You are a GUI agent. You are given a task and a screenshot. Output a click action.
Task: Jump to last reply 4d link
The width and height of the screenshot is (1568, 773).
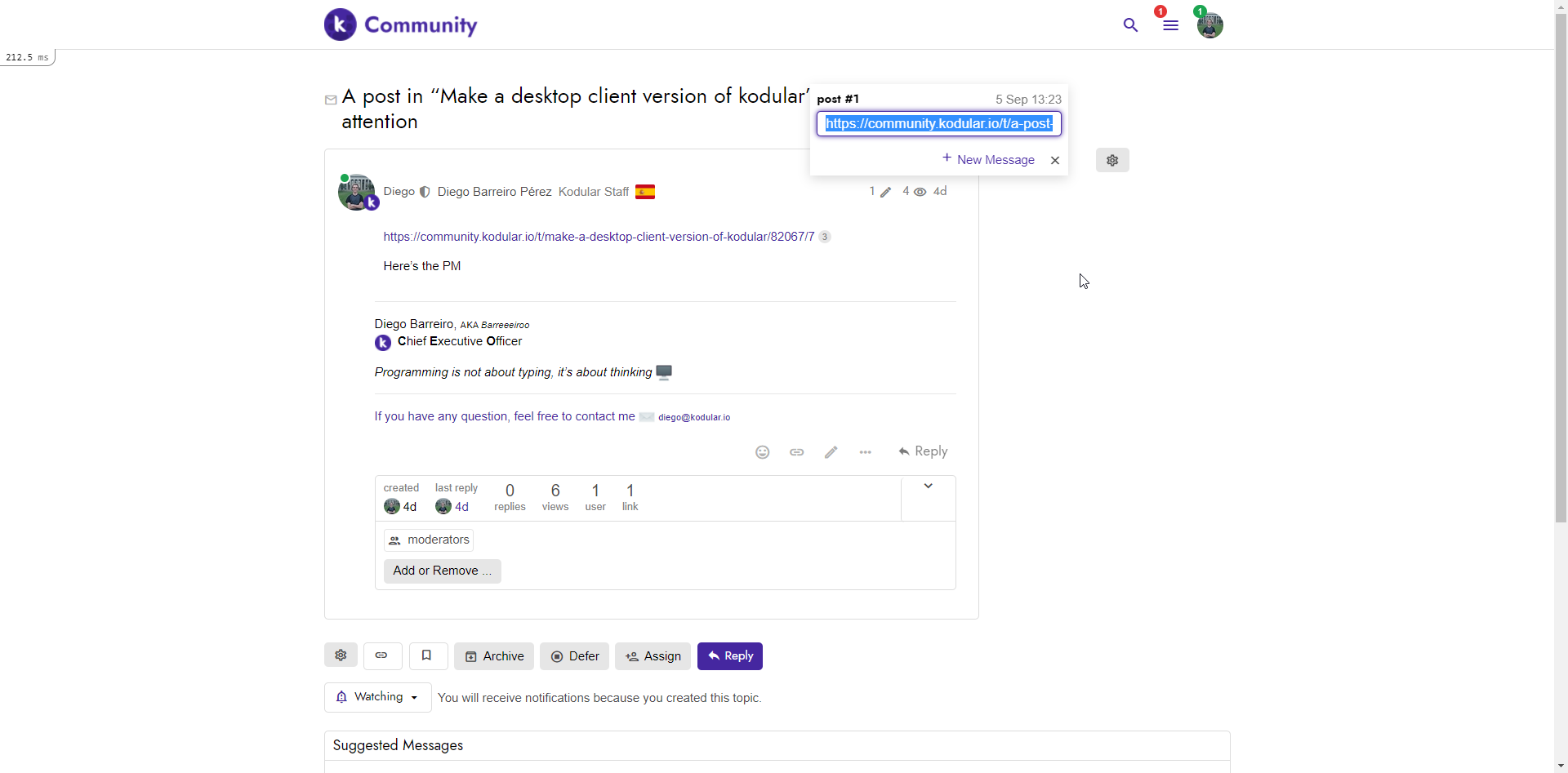(x=461, y=507)
